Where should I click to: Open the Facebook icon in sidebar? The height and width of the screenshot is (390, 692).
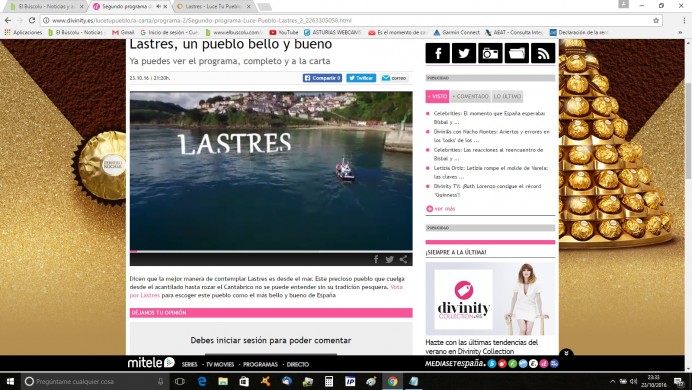click(x=437, y=53)
